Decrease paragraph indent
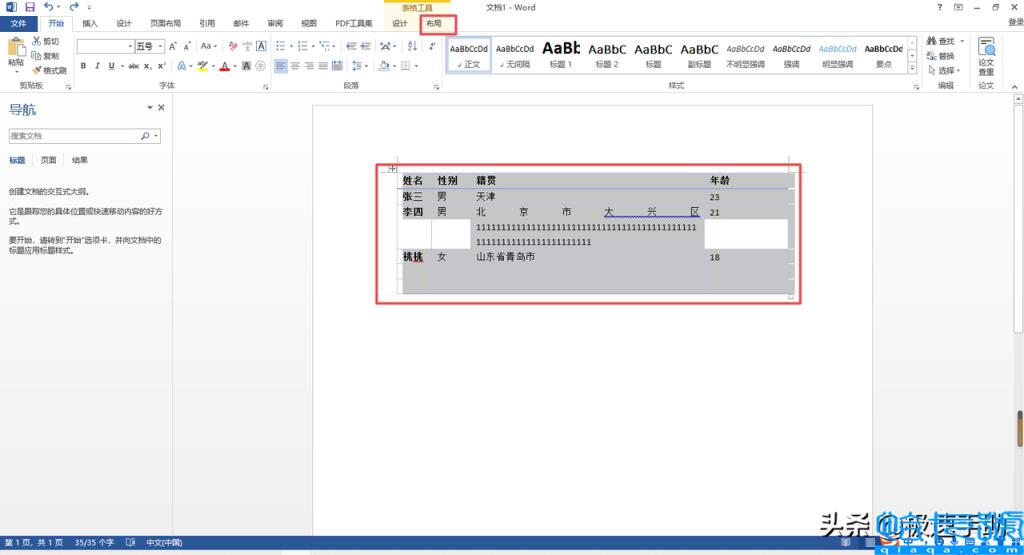 [351, 46]
